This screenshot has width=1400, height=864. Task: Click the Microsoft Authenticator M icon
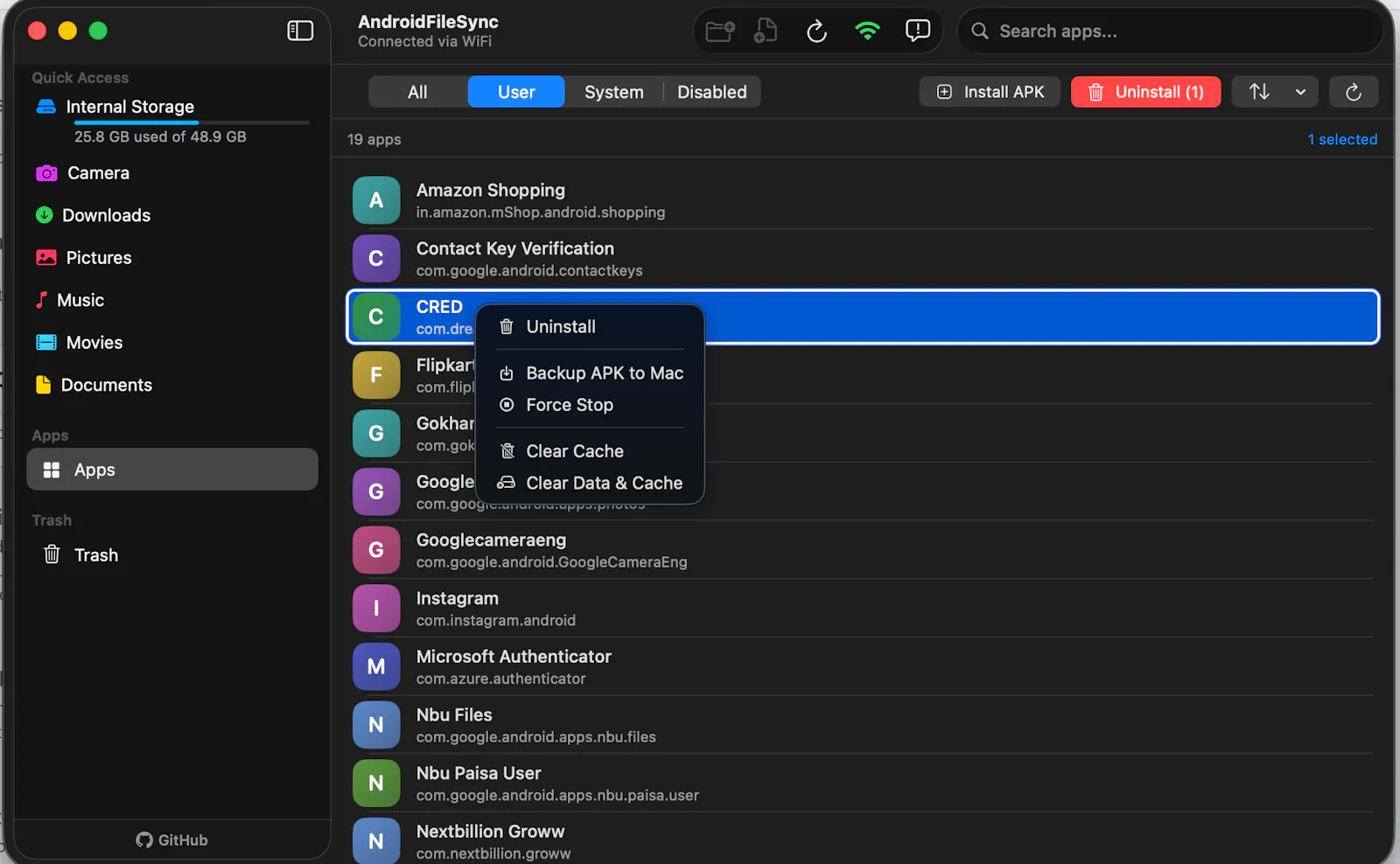[376, 666]
